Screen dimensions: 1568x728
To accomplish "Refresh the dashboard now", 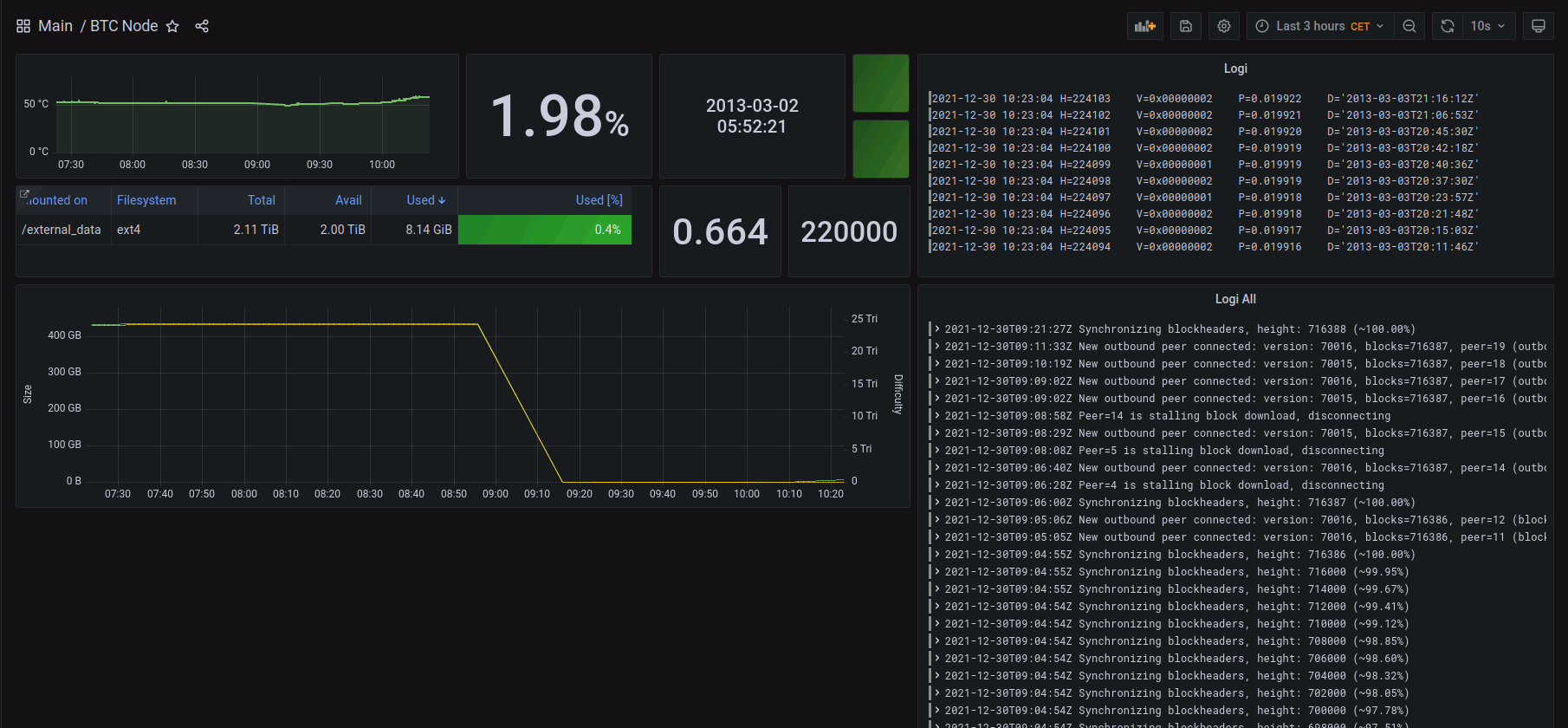I will click(1447, 26).
